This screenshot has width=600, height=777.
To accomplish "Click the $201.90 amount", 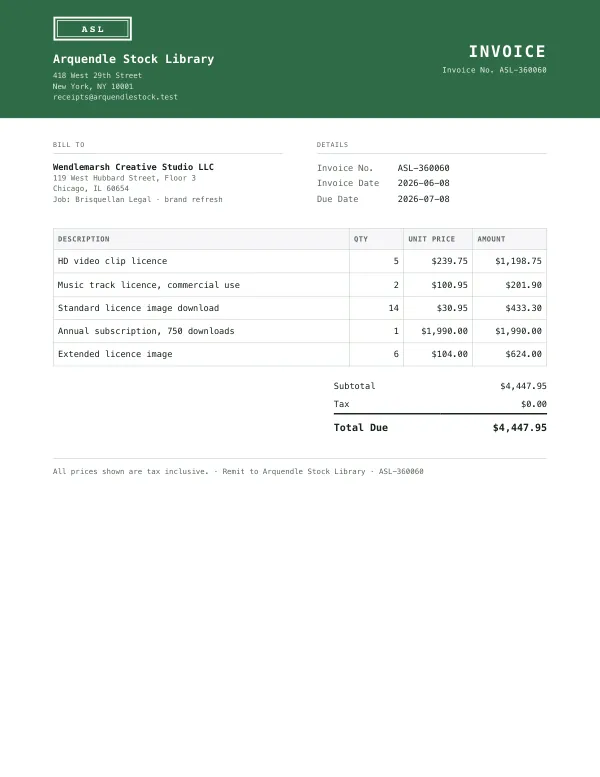I will click(x=523, y=285).
